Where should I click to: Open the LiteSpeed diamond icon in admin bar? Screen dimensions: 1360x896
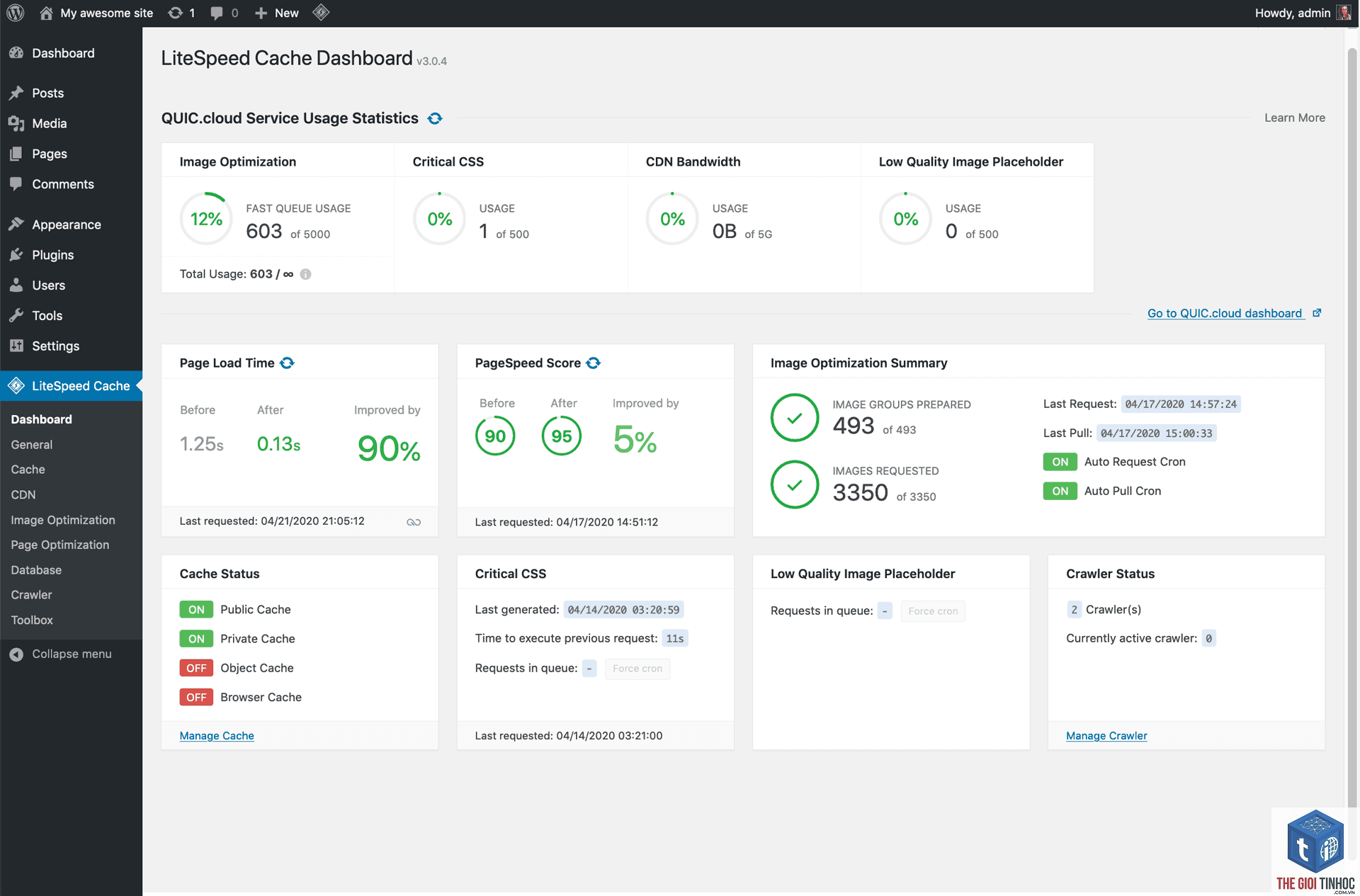[321, 13]
